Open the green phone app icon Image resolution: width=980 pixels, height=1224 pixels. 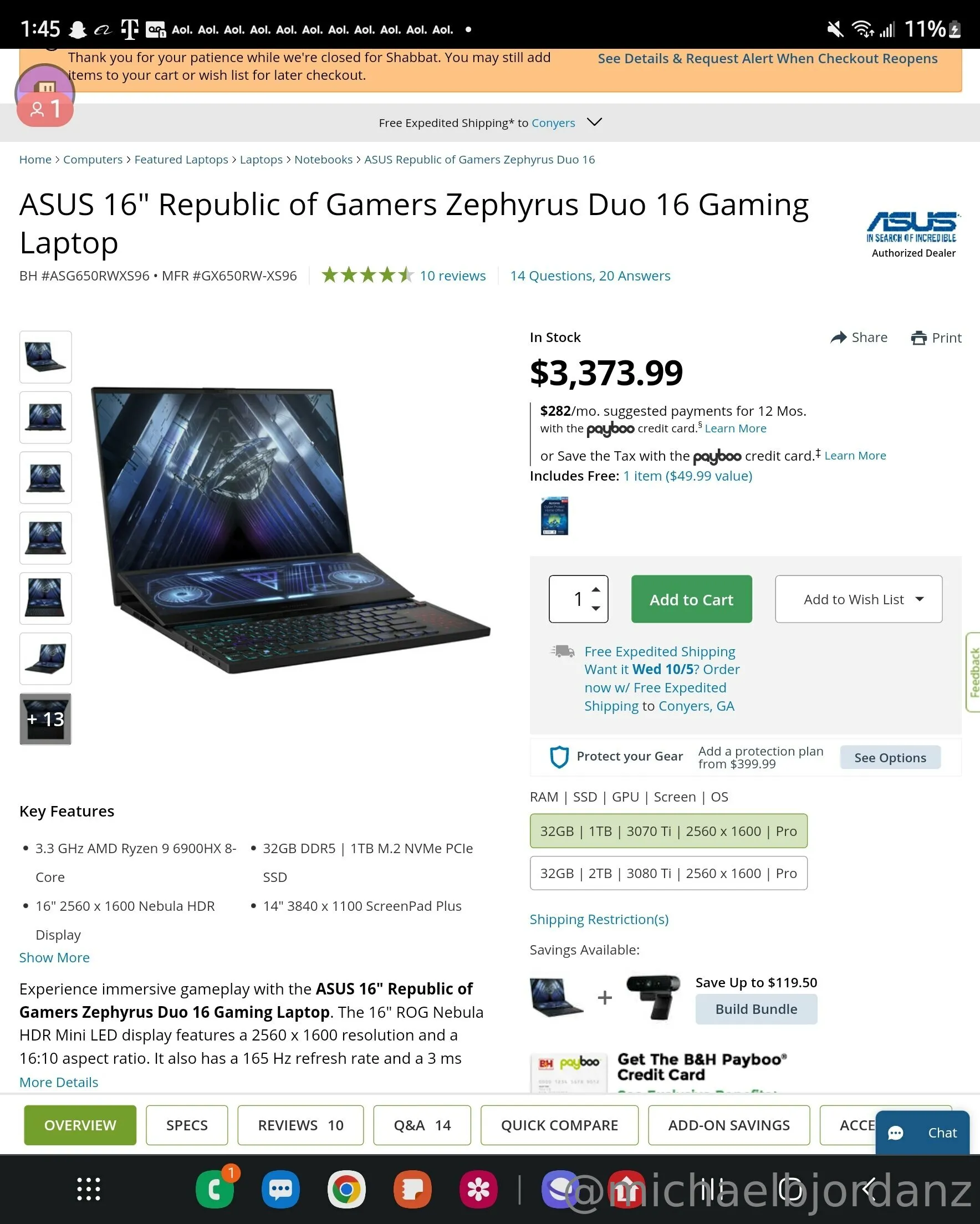[215, 1189]
